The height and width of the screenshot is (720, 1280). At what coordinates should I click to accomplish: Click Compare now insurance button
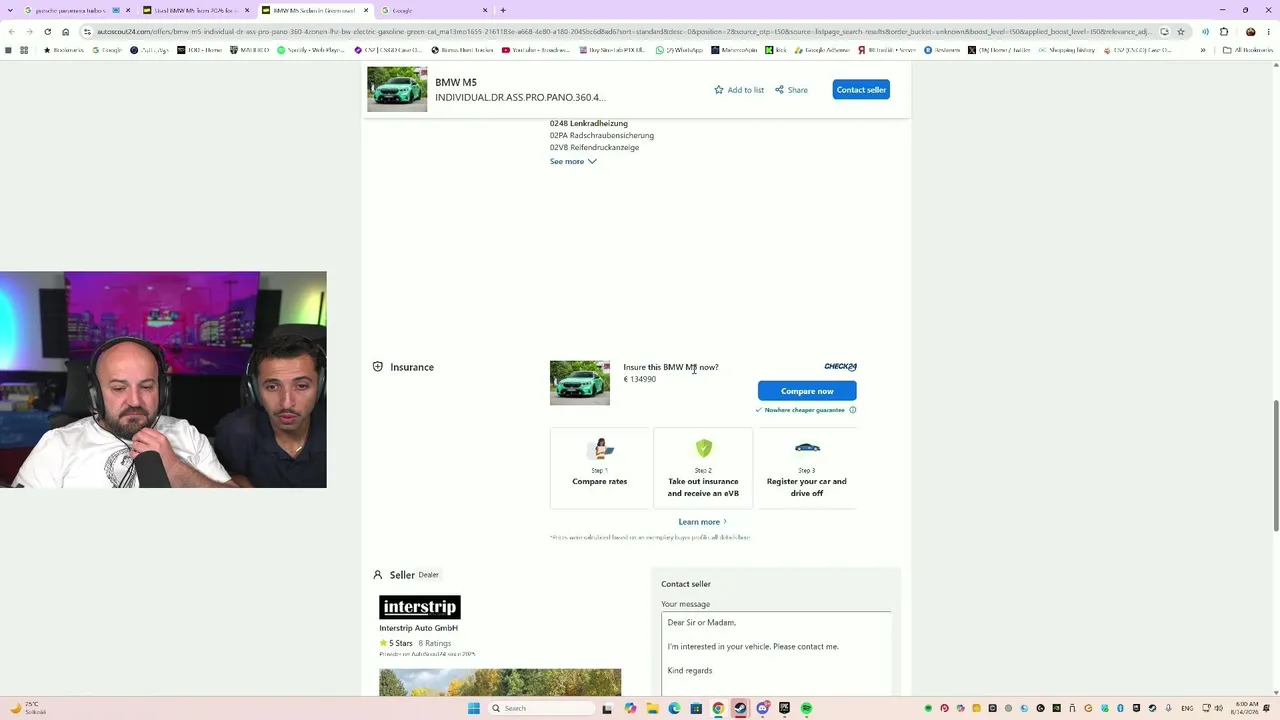[x=807, y=391]
